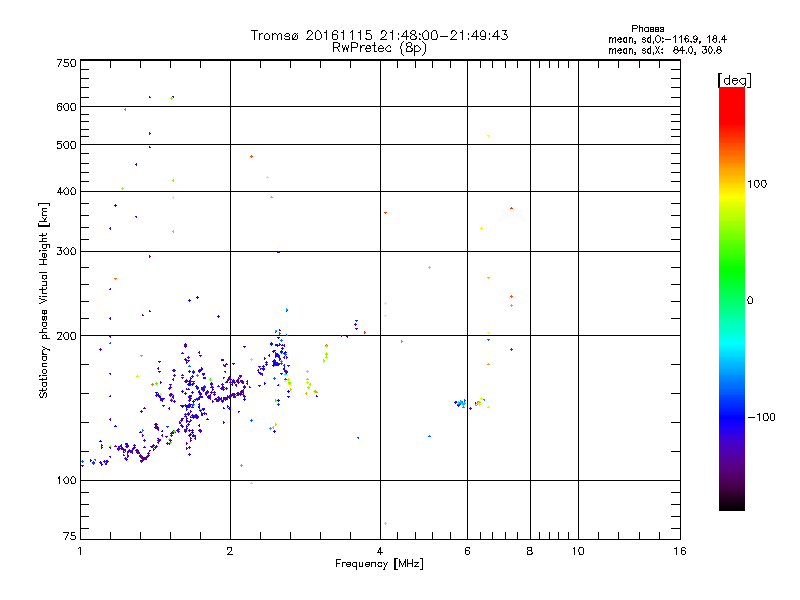Image resolution: width=800 pixels, height=600 pixels.
Task: Click the 'Frequency [MHz]' x-axis label
Action: (379, 564)
